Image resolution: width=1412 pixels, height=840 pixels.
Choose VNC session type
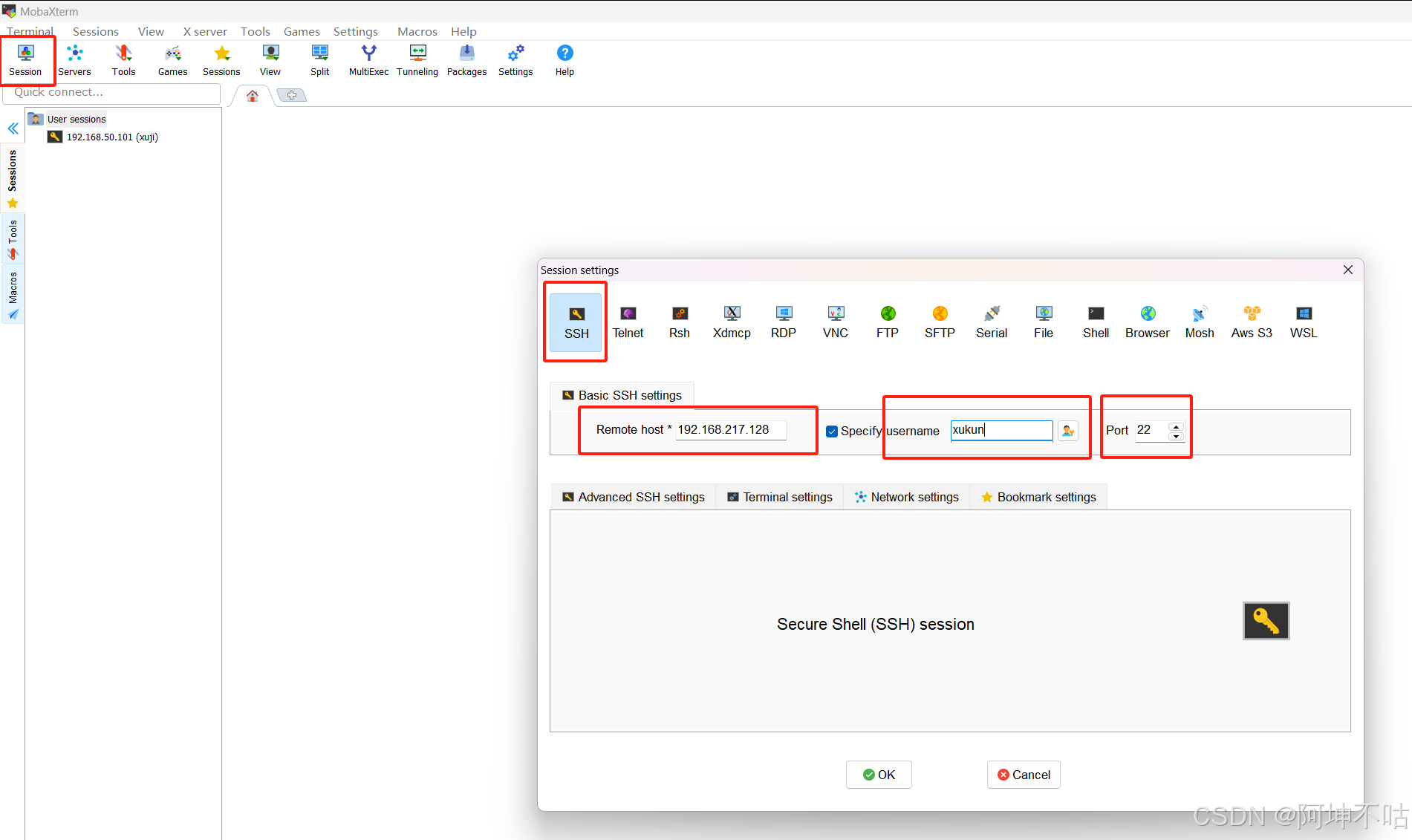point(836,322)
